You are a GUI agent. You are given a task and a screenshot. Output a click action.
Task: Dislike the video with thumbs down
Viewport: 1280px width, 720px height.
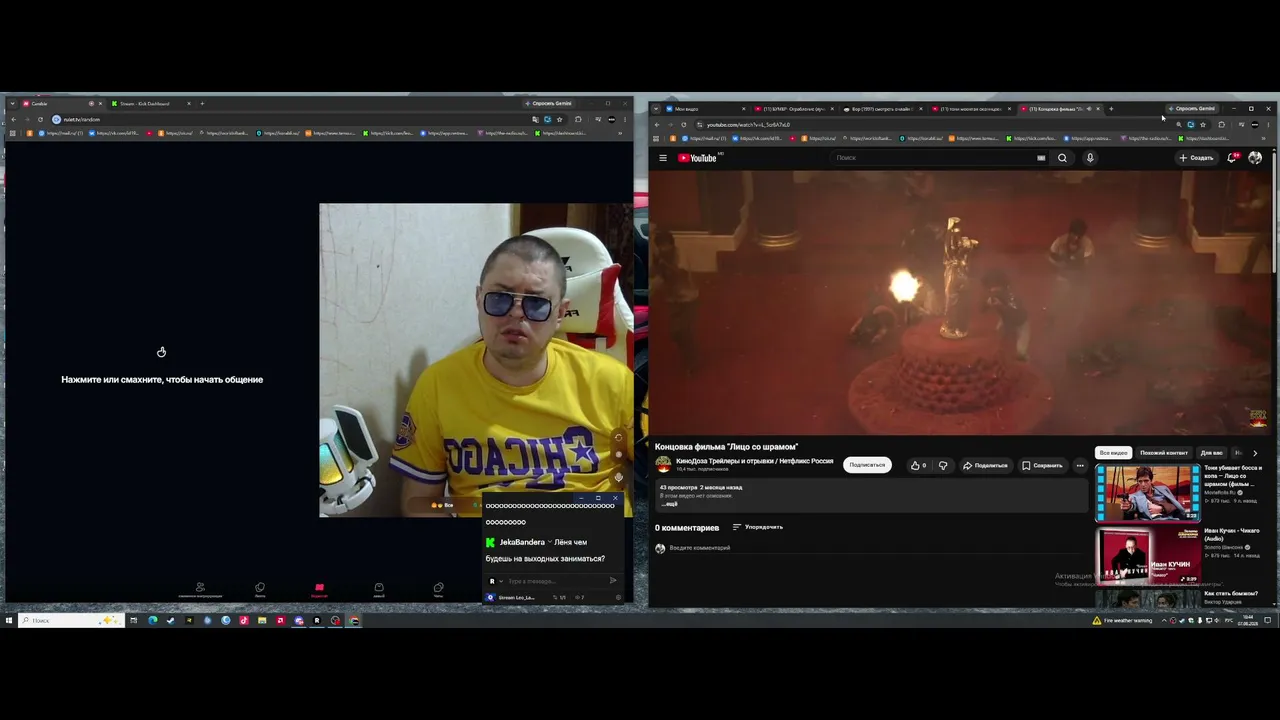point(943,465)
